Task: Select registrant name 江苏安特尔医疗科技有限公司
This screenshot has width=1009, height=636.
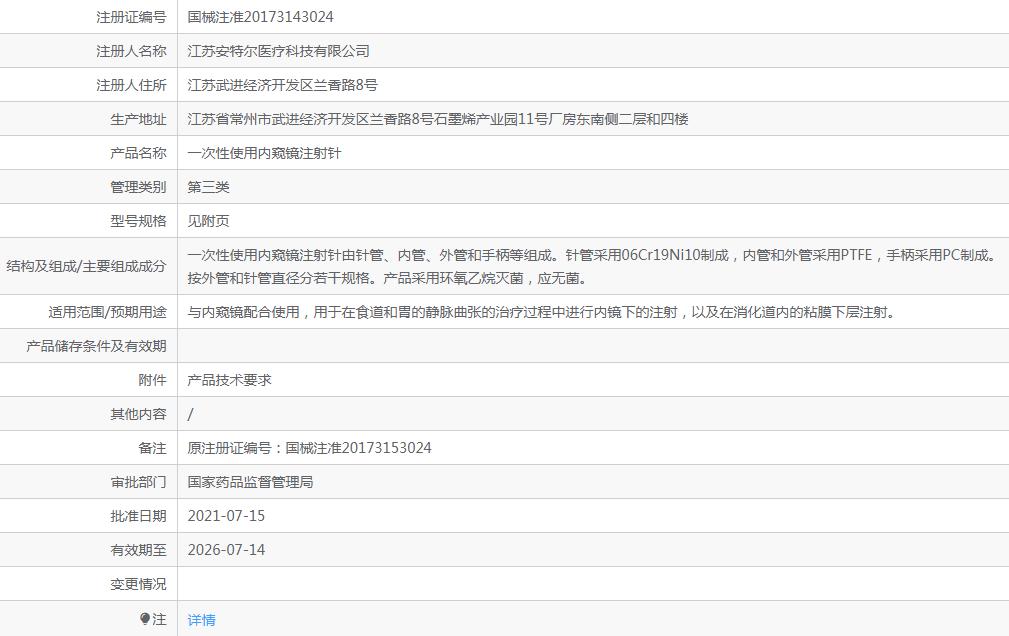Action: pos(278,51)
